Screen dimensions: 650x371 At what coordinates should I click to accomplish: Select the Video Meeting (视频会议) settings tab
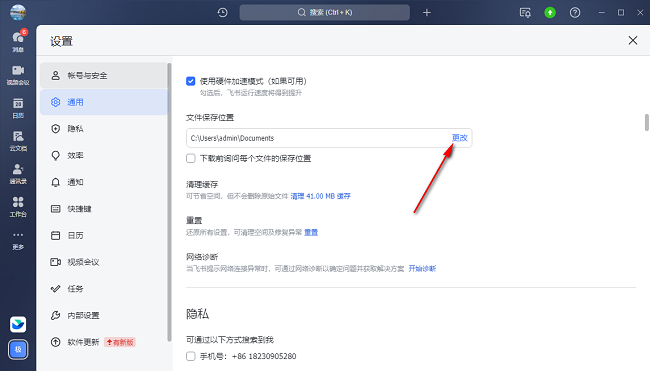[104, 262]
